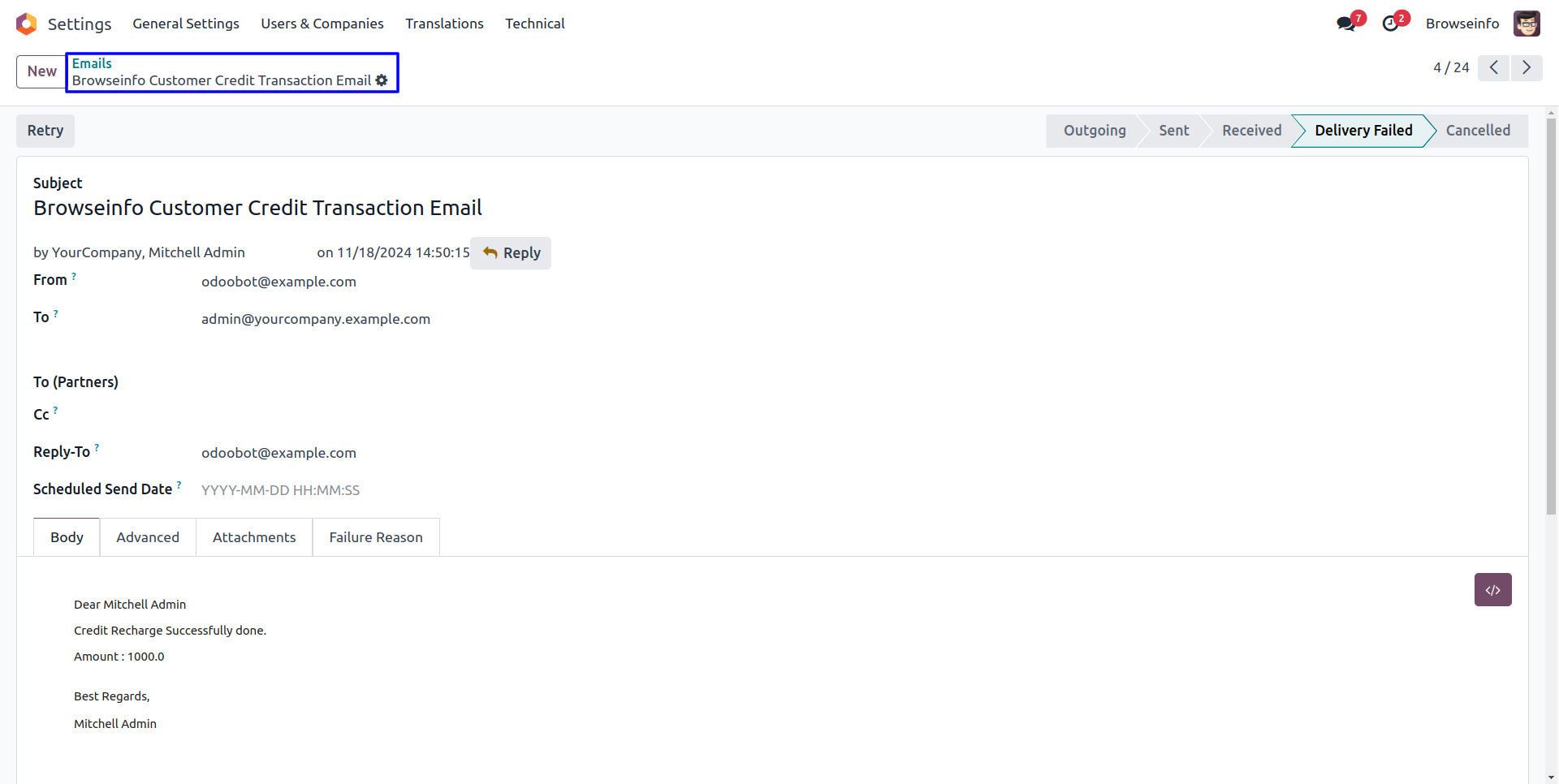Viewport: 1559px width, 784px height.
Task: Open the activities clock icon
Action: tap(1391, 24)
